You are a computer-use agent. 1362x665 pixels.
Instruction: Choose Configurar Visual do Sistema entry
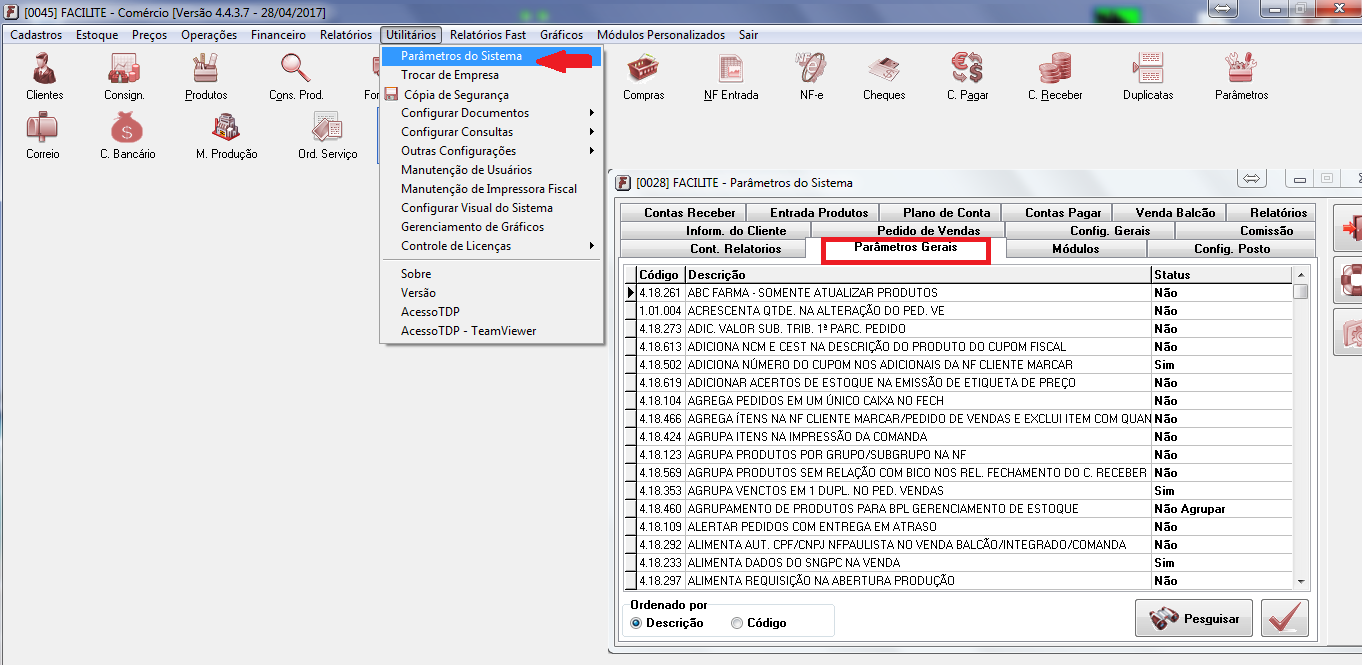(x=492, y=208)
